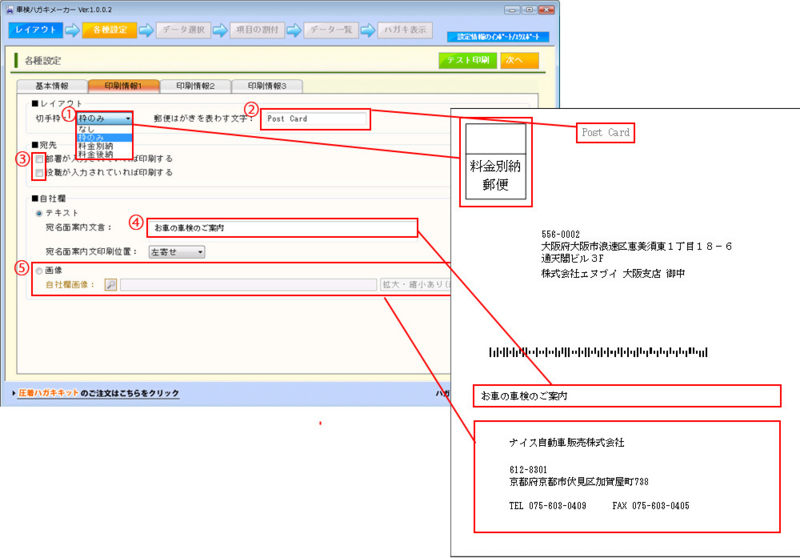Viewport: 800px width, 558px height.
Task: Click the 自社欄画像 path field
Action: [x=248, y=285]
